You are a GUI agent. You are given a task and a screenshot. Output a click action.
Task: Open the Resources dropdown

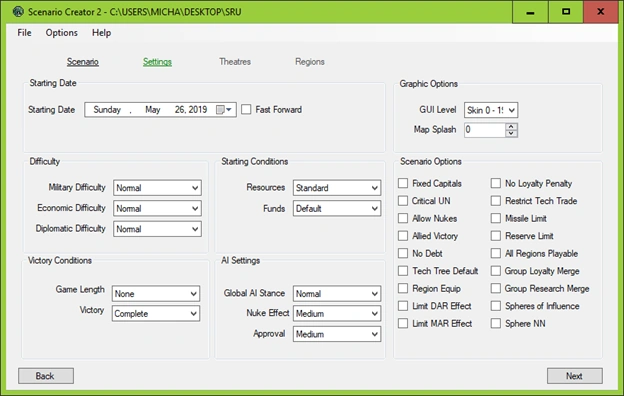[x=337, y=187]
